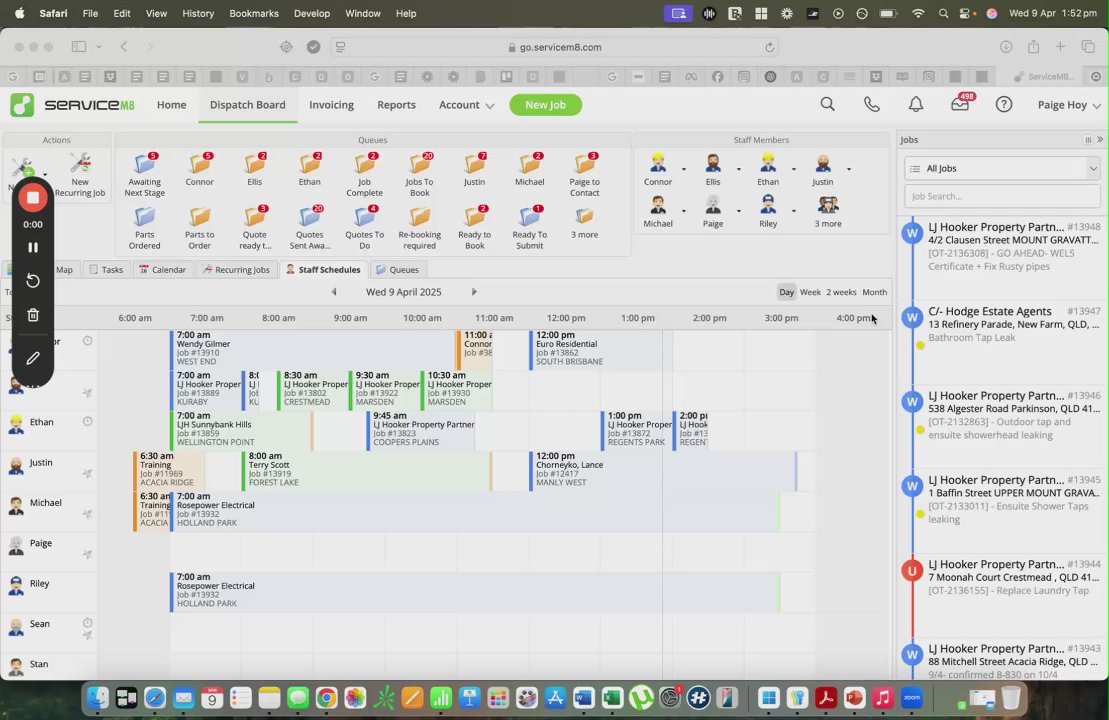Switch to the Recurring Jobs tab

[x=236, y=269]
